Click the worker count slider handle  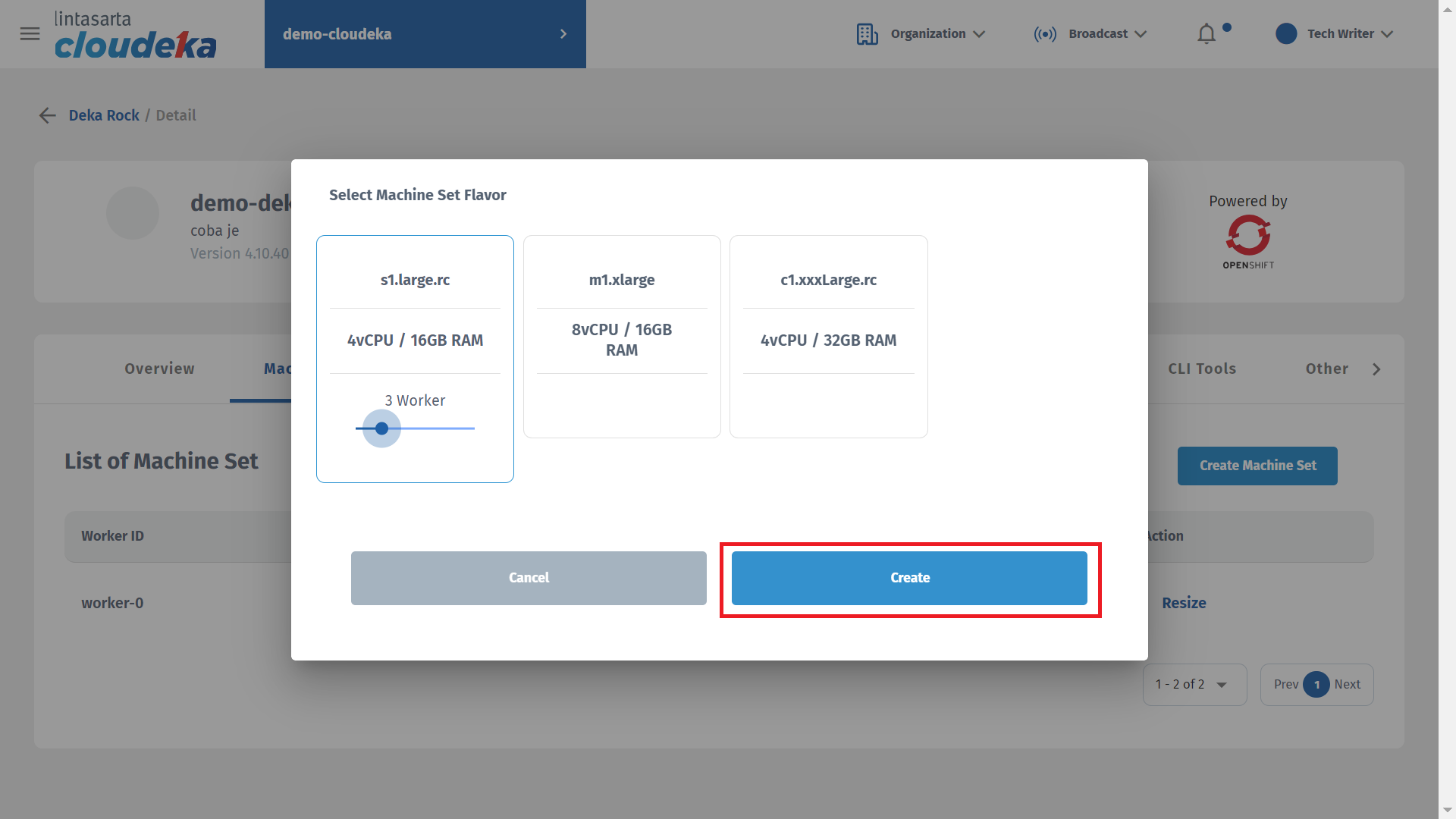(381, 428)
